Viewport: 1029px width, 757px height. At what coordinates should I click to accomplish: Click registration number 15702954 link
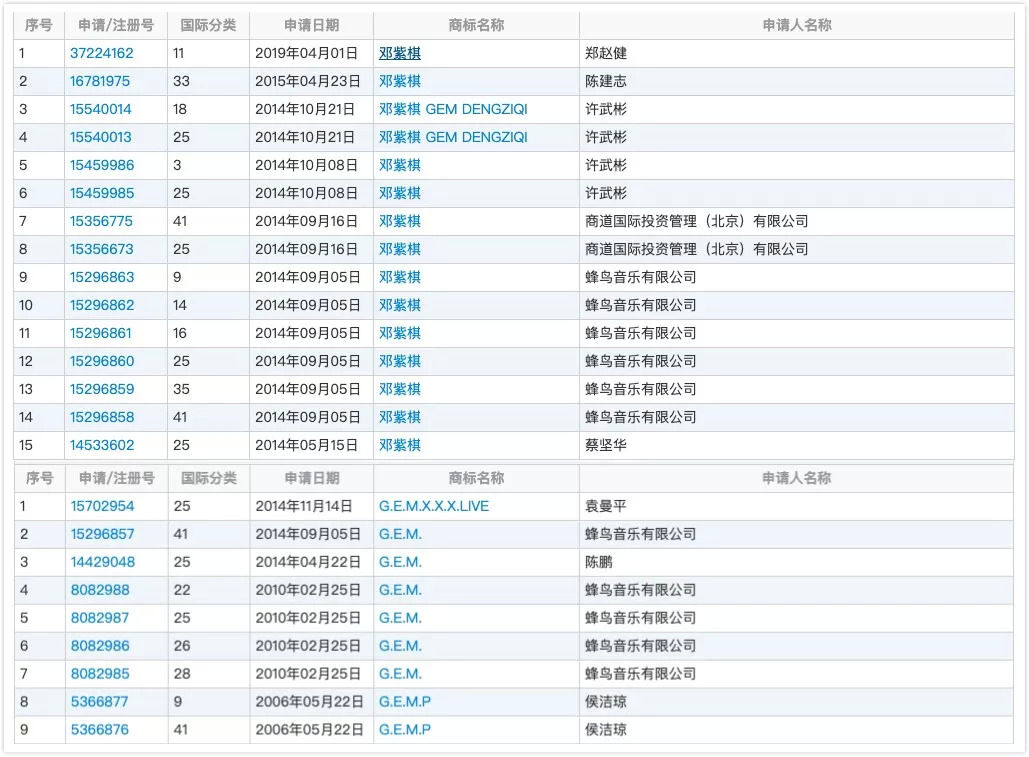pos(102,506)
